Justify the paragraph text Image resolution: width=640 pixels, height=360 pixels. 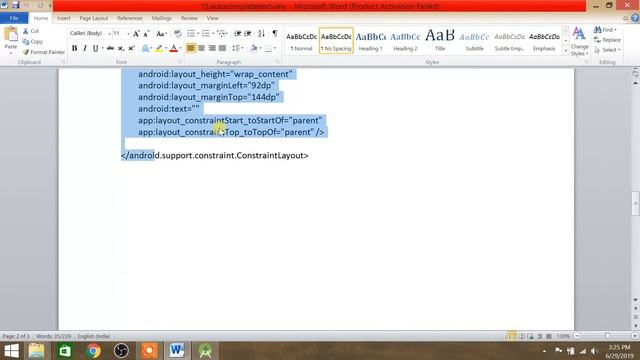coord(222,48)
